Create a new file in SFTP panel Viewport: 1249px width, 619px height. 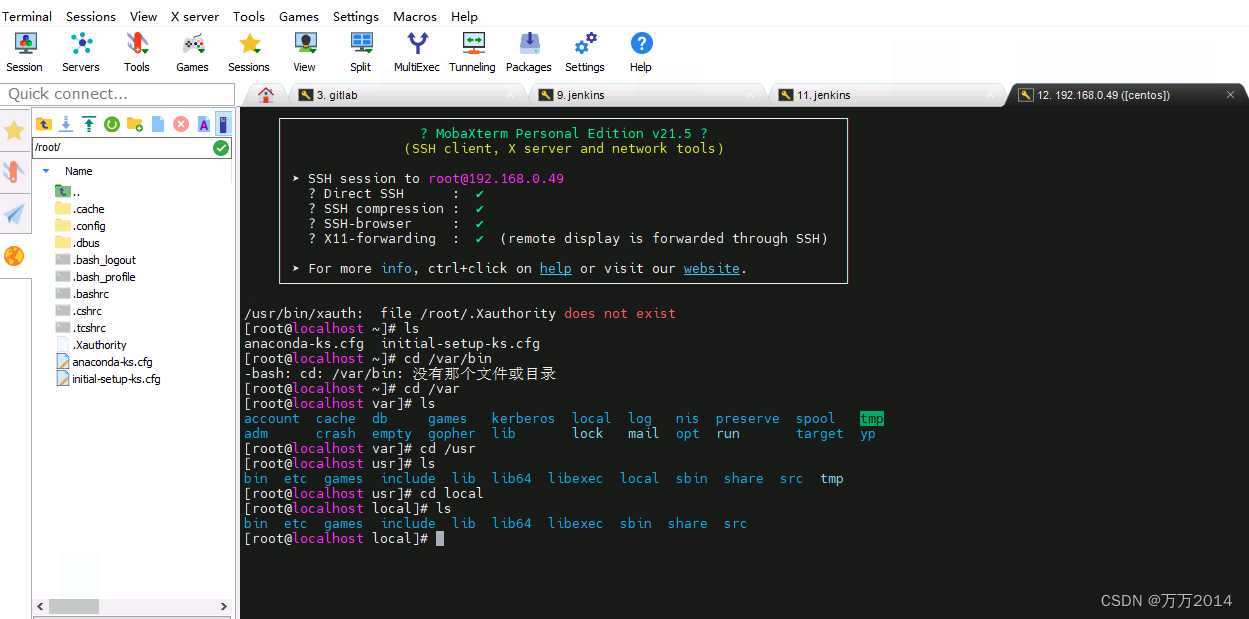tap(158, 124)
